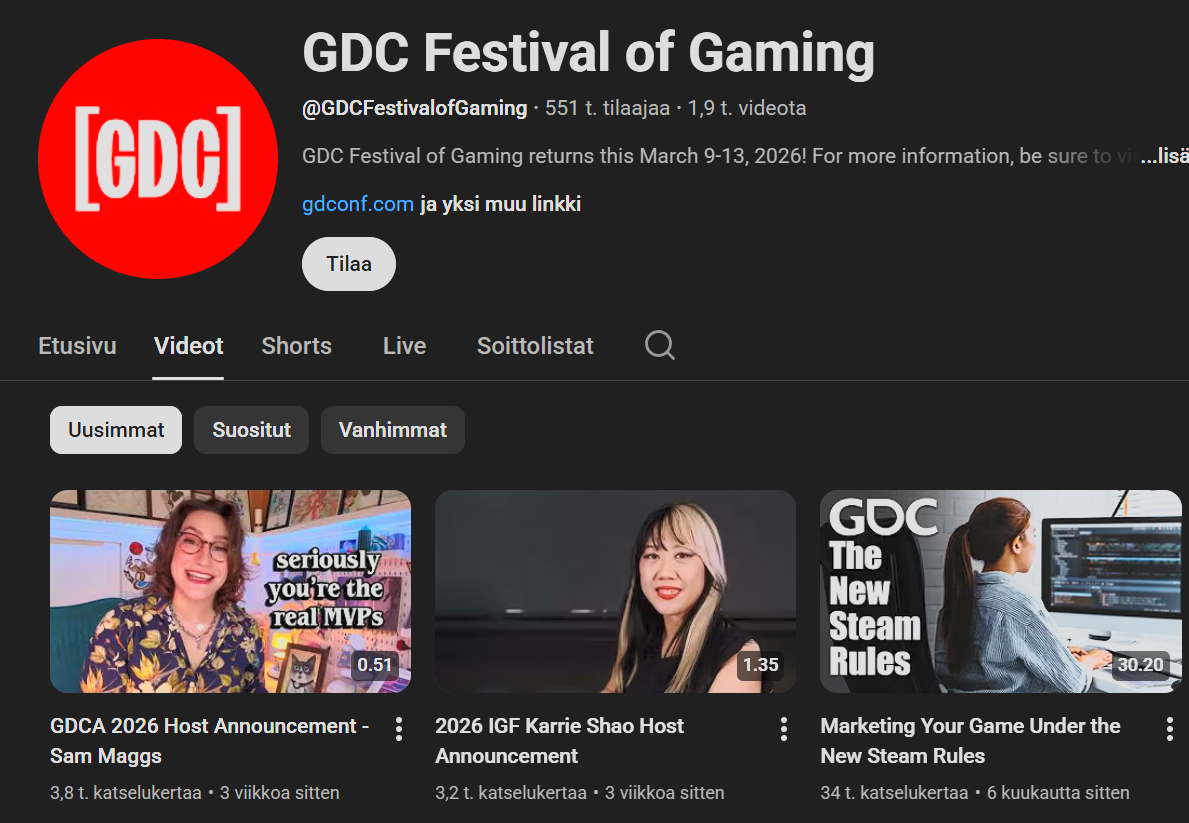Screen dimensions: 1189x823
Task: Open the gdconf.com link
Action: click(x=358, y=204)
